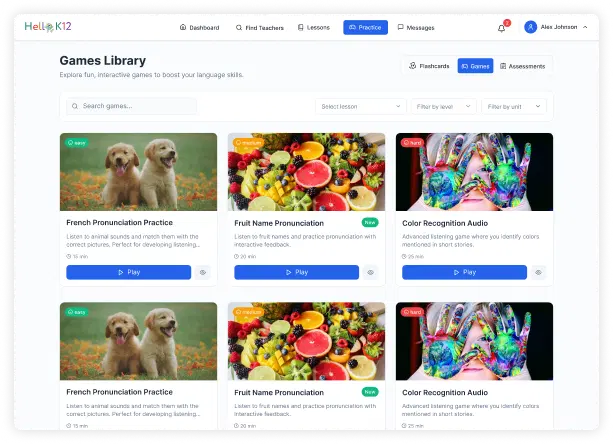This screenshot has height=444, width=613.
Task: Switch to the Flashcards tab
Action: 429,66
